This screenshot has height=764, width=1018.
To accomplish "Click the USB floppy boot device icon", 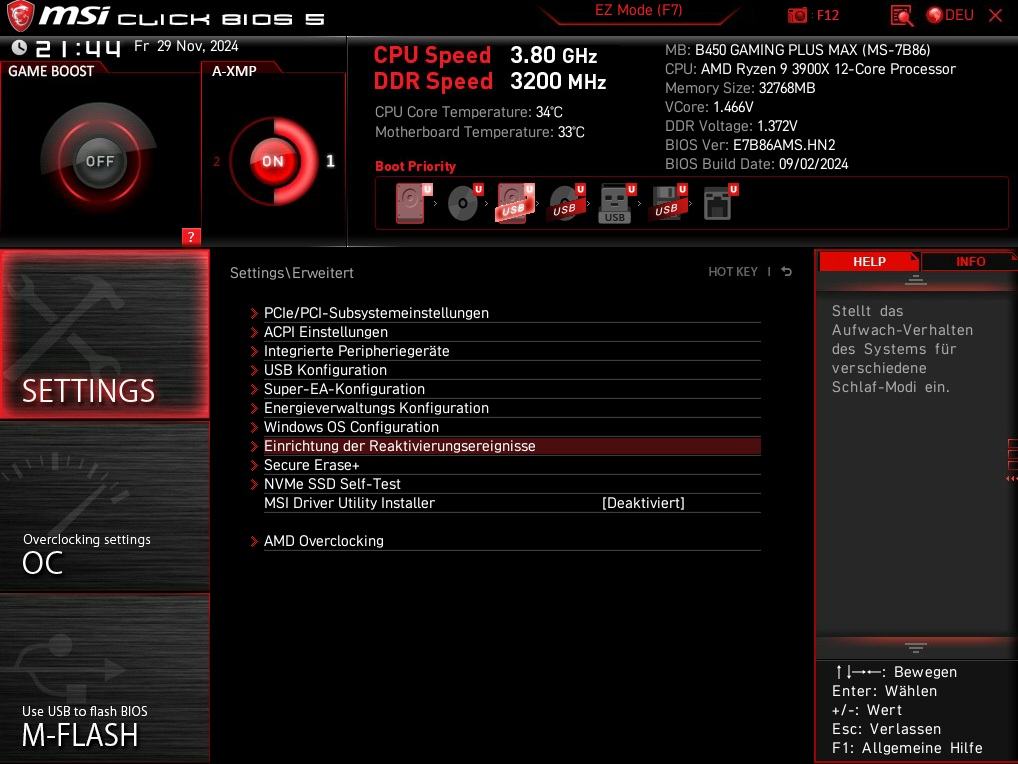I will pyautogui.click(x=668, y=203).
